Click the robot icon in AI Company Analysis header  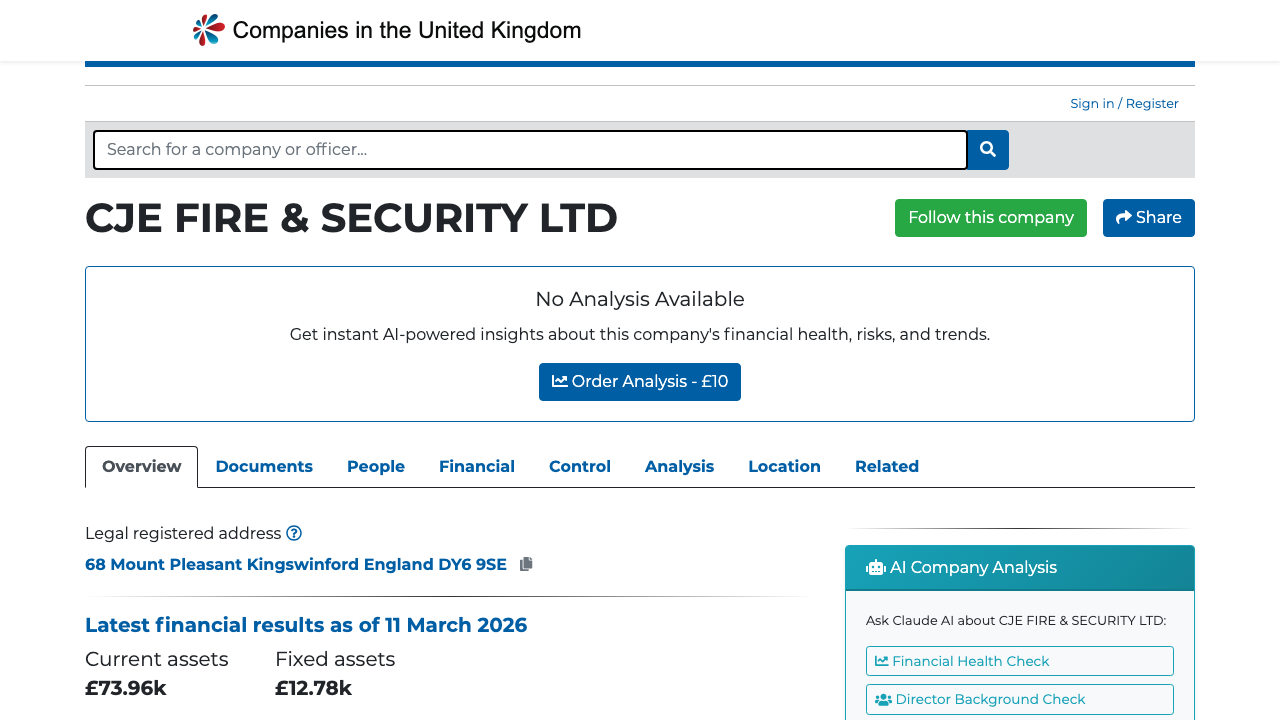click(875, 567)
